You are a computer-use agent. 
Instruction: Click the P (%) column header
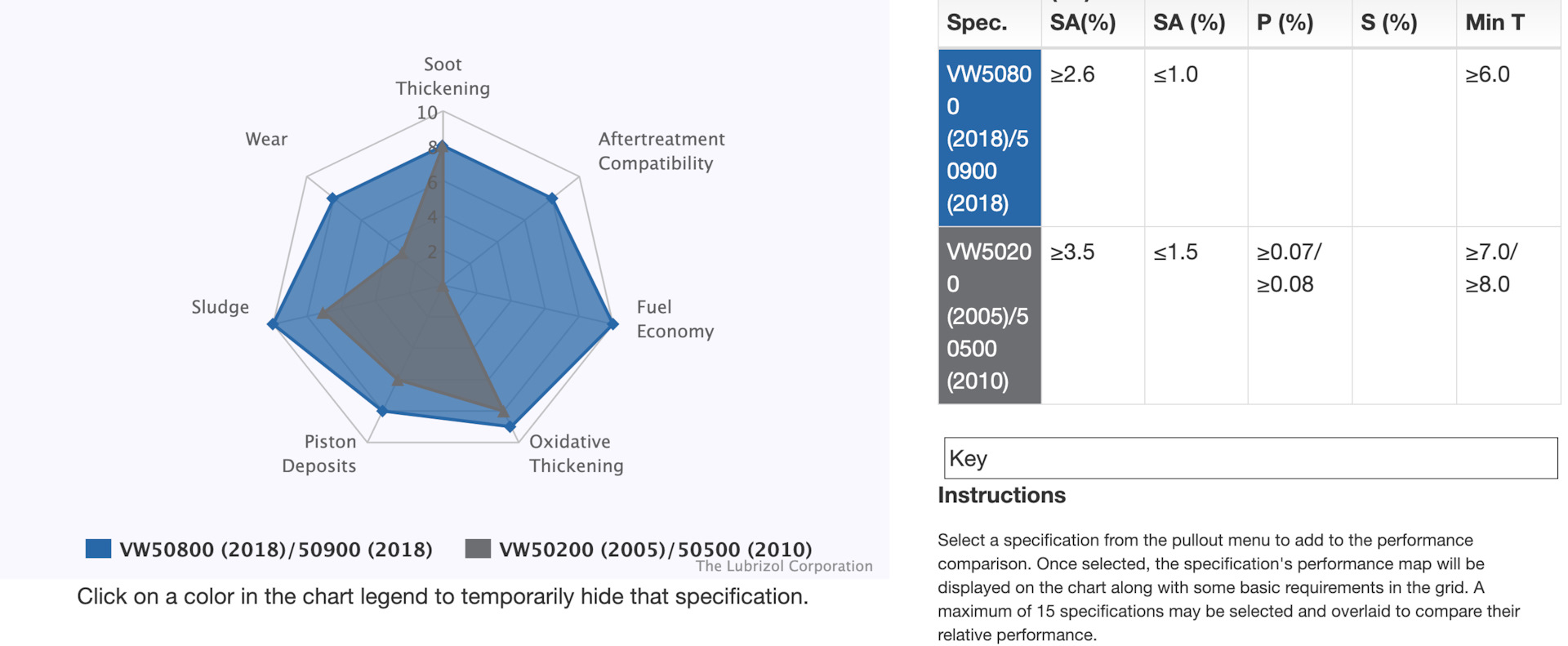point(1285,23)
